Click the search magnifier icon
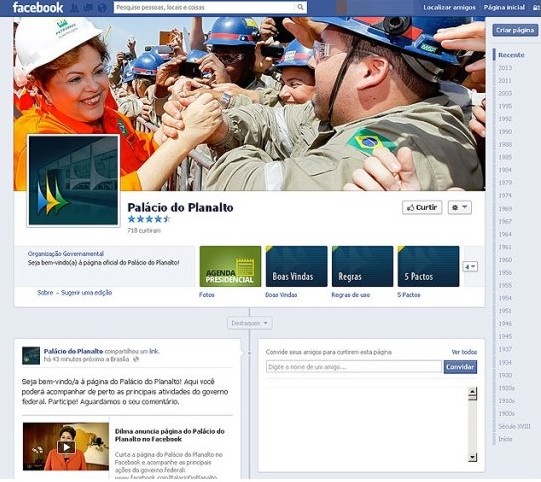The width and height of the screenshot is (541, 482). pyautogui.click(x=301, y=7)
